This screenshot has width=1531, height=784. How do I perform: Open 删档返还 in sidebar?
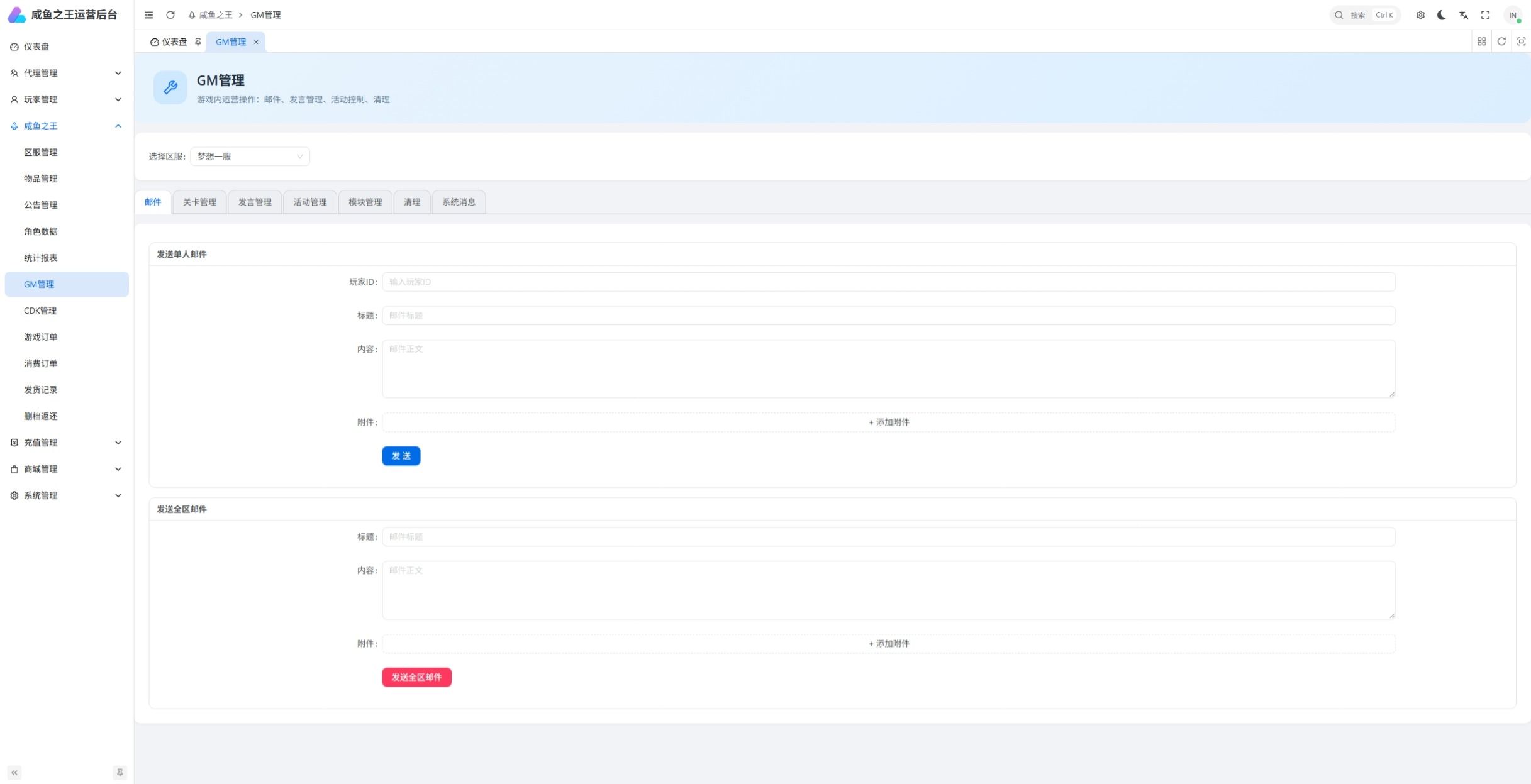coord(67,416)
